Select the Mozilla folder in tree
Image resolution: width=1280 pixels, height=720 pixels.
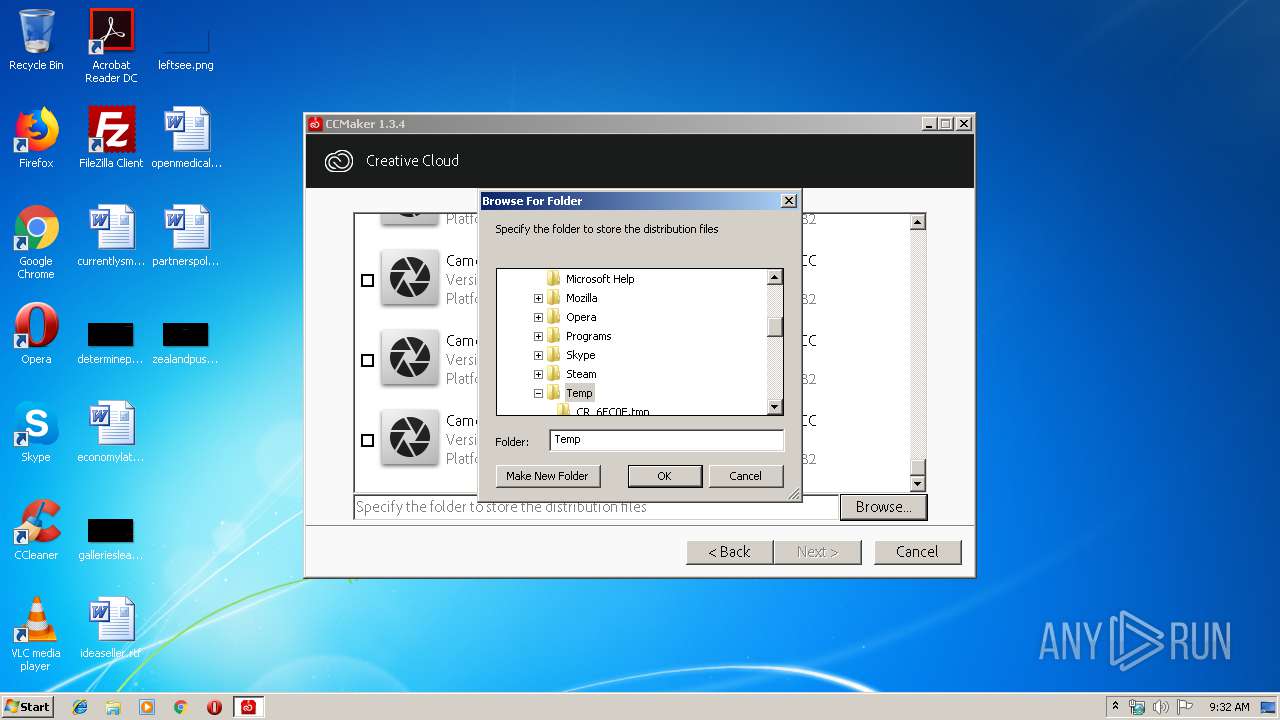click(x=581, y=298)
